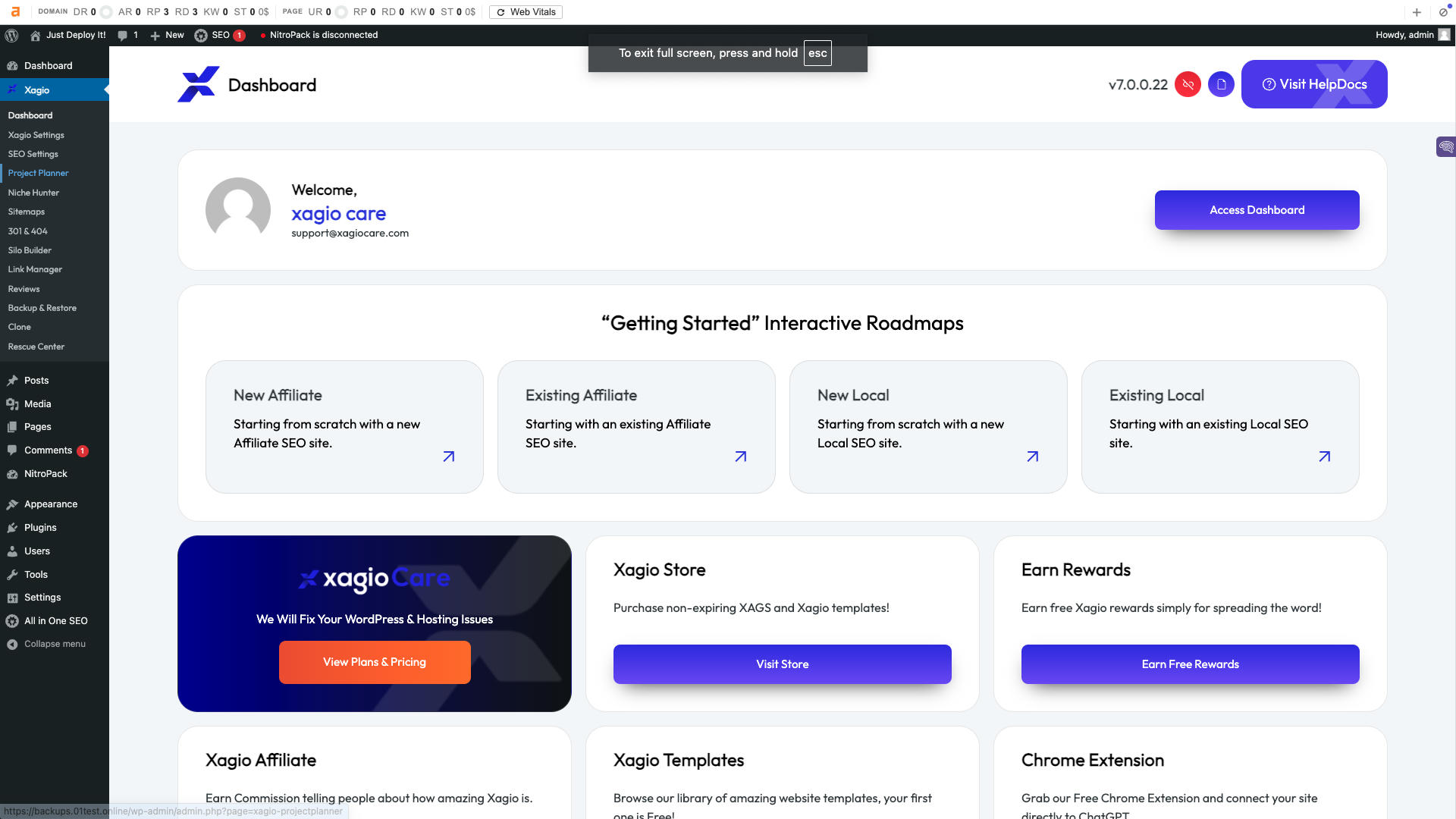Click the Xagio X logo in header
The width and height of the screenshot is (1456, 819).
(x=199, y=84)
